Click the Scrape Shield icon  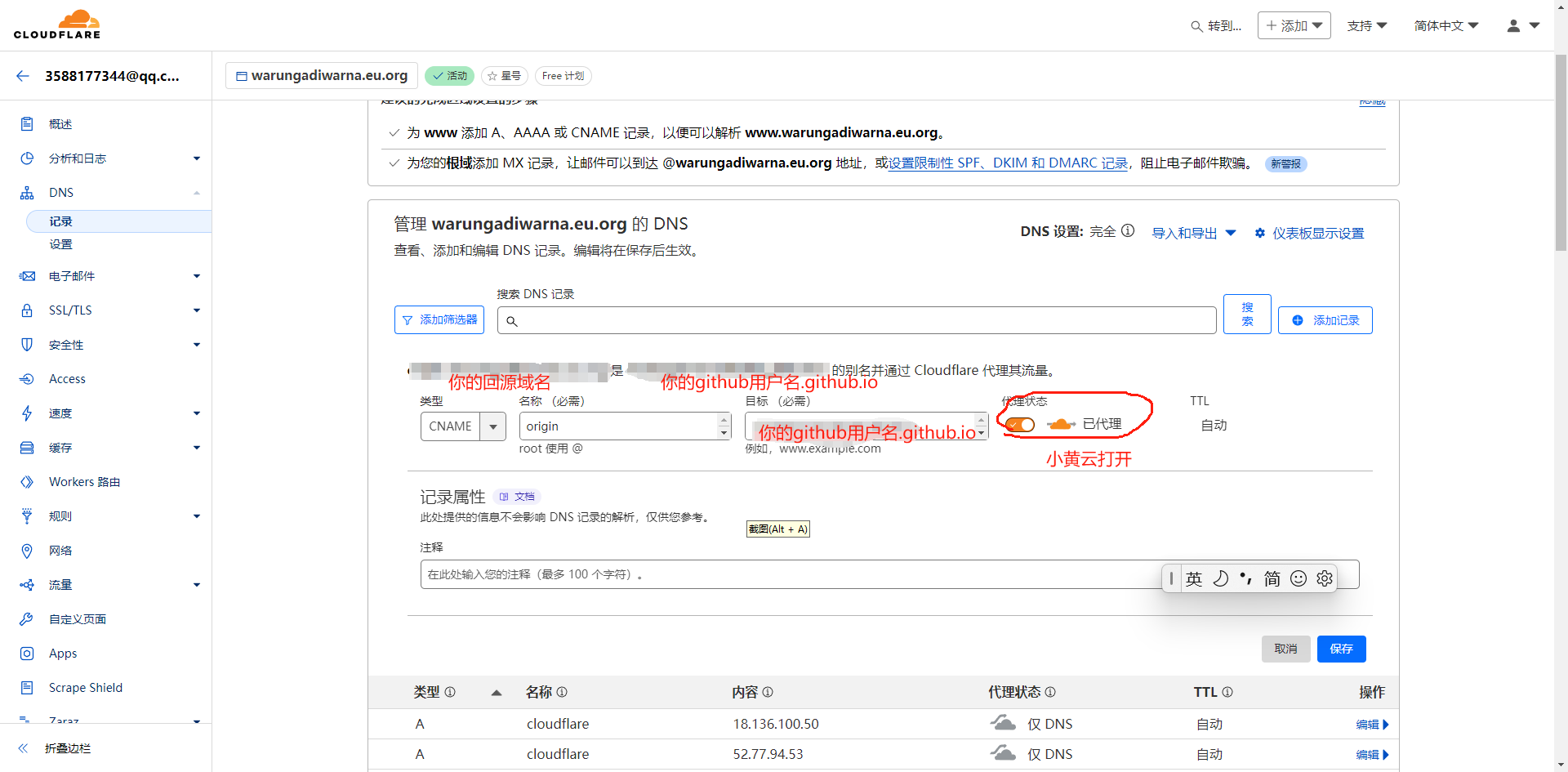27,688
